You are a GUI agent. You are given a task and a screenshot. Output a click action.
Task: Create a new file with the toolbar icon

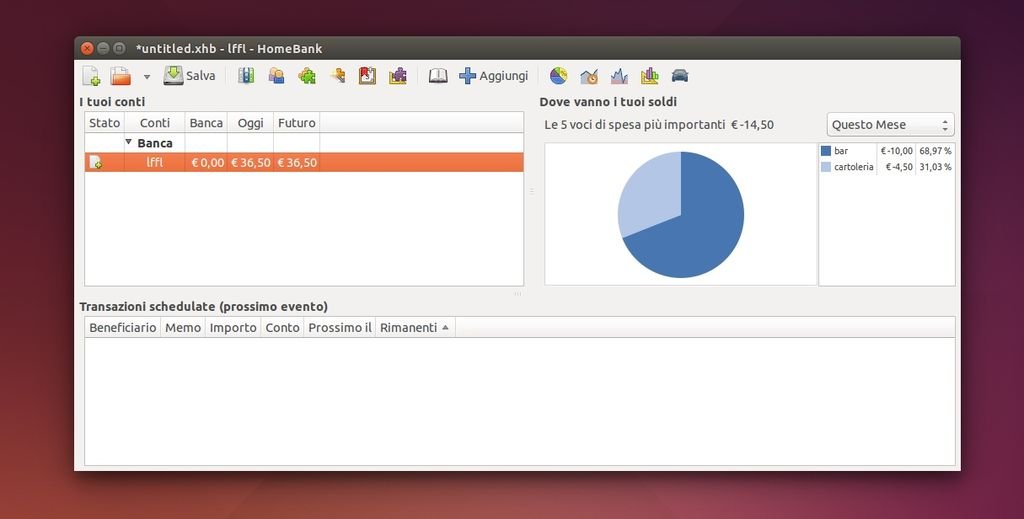coord(91,76)
